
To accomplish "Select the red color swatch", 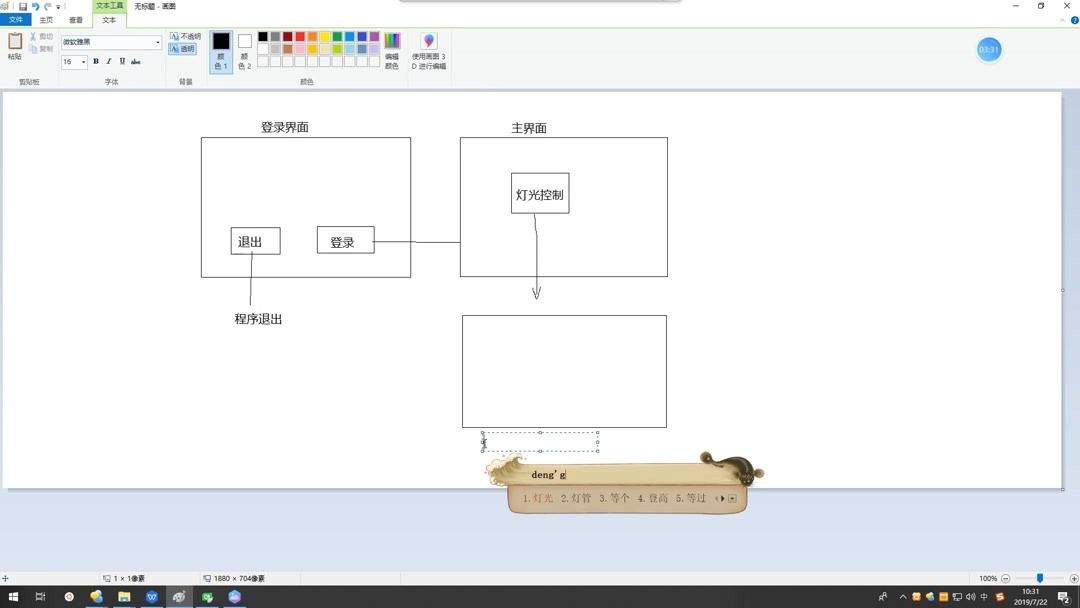I will pyautogui.click(x=300, y=36).
